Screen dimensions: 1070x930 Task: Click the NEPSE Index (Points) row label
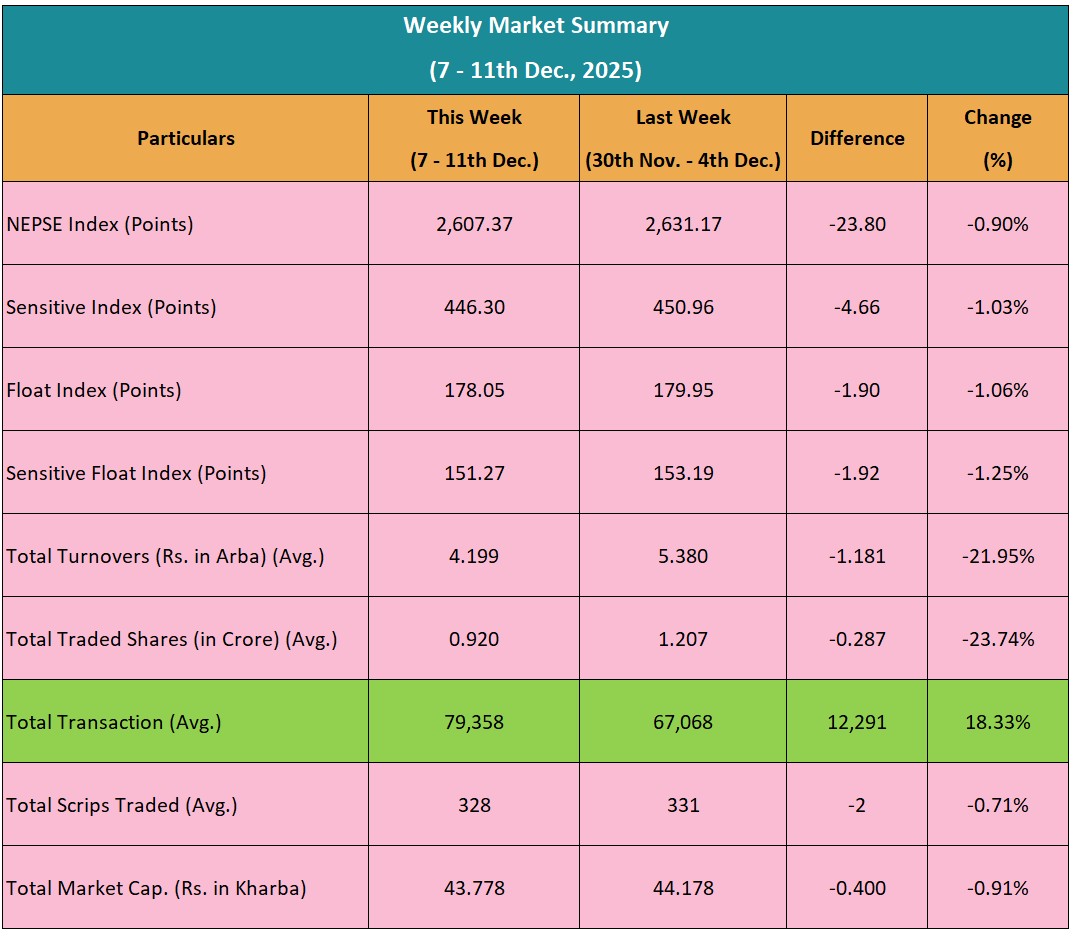[x=100, y=224]
